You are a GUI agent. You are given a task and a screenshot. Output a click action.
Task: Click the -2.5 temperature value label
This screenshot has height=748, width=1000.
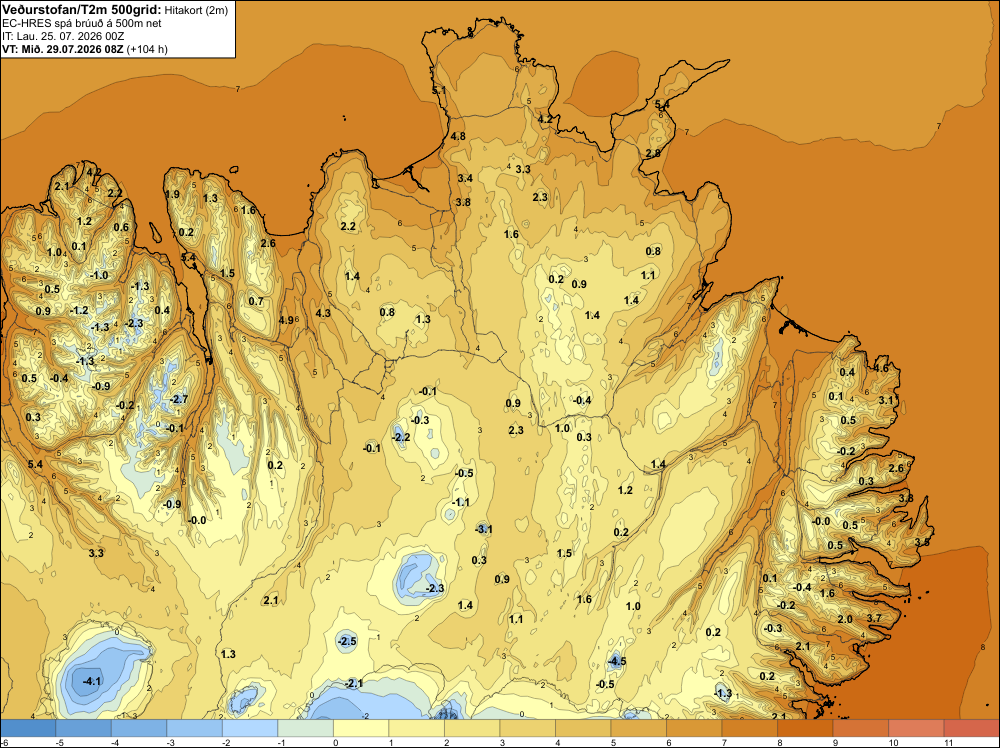348,641
